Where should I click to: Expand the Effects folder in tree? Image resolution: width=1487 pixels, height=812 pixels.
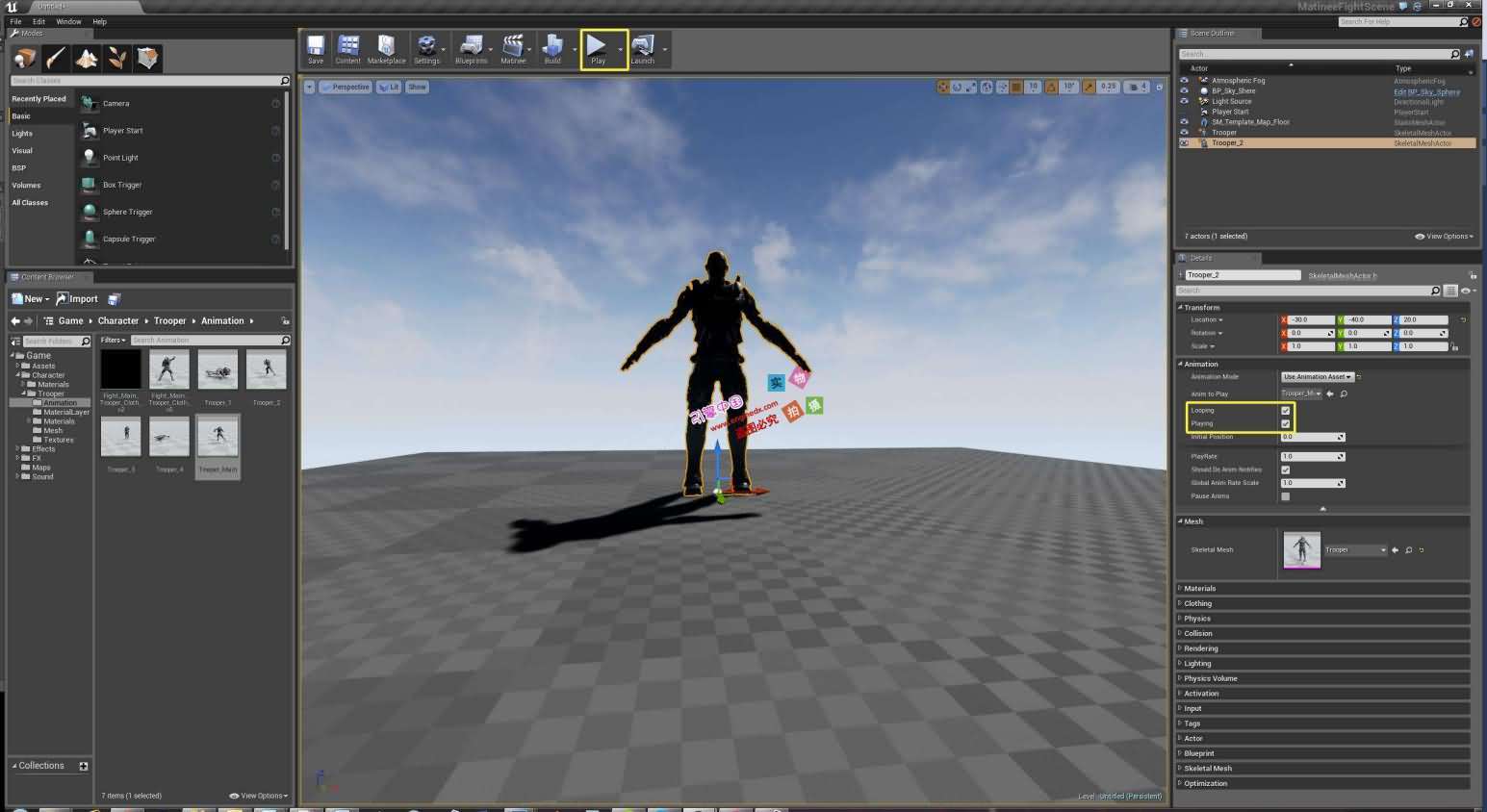pyautogui.click(x=16, y=449)
